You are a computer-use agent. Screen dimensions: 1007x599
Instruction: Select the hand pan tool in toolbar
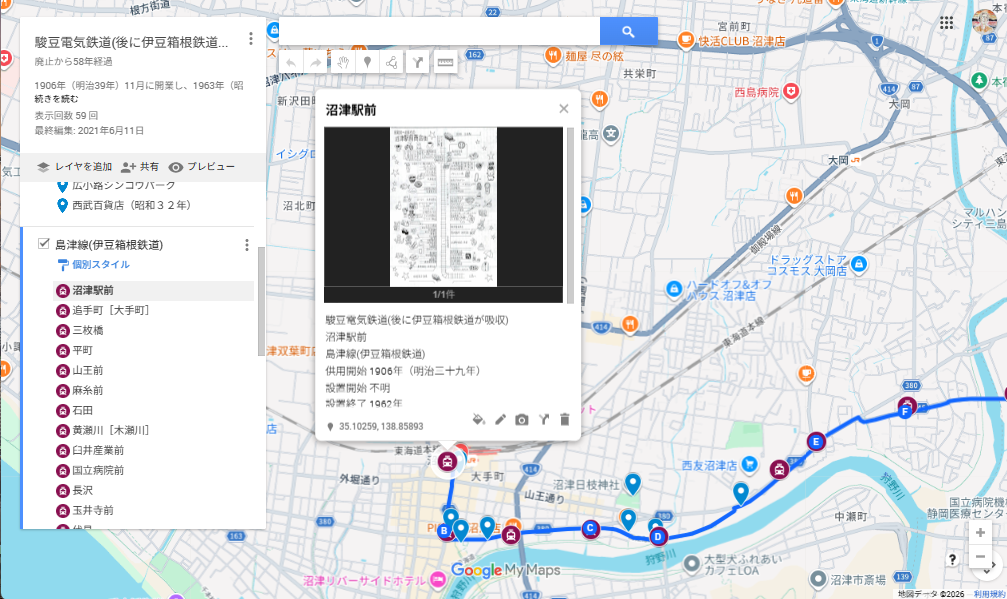pos(342,62)
